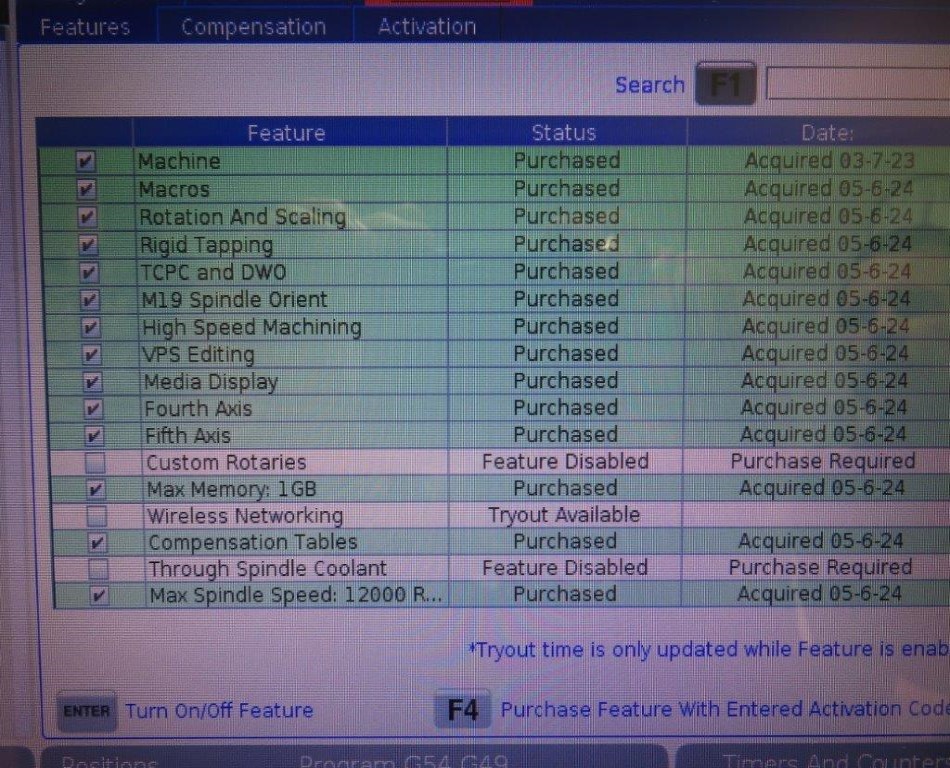Click the ENTER key icon

86,711
